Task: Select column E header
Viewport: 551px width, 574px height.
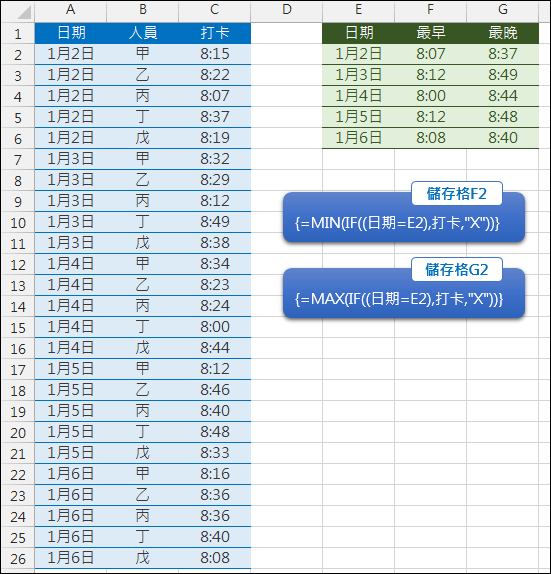Action: tap(358, 11)
